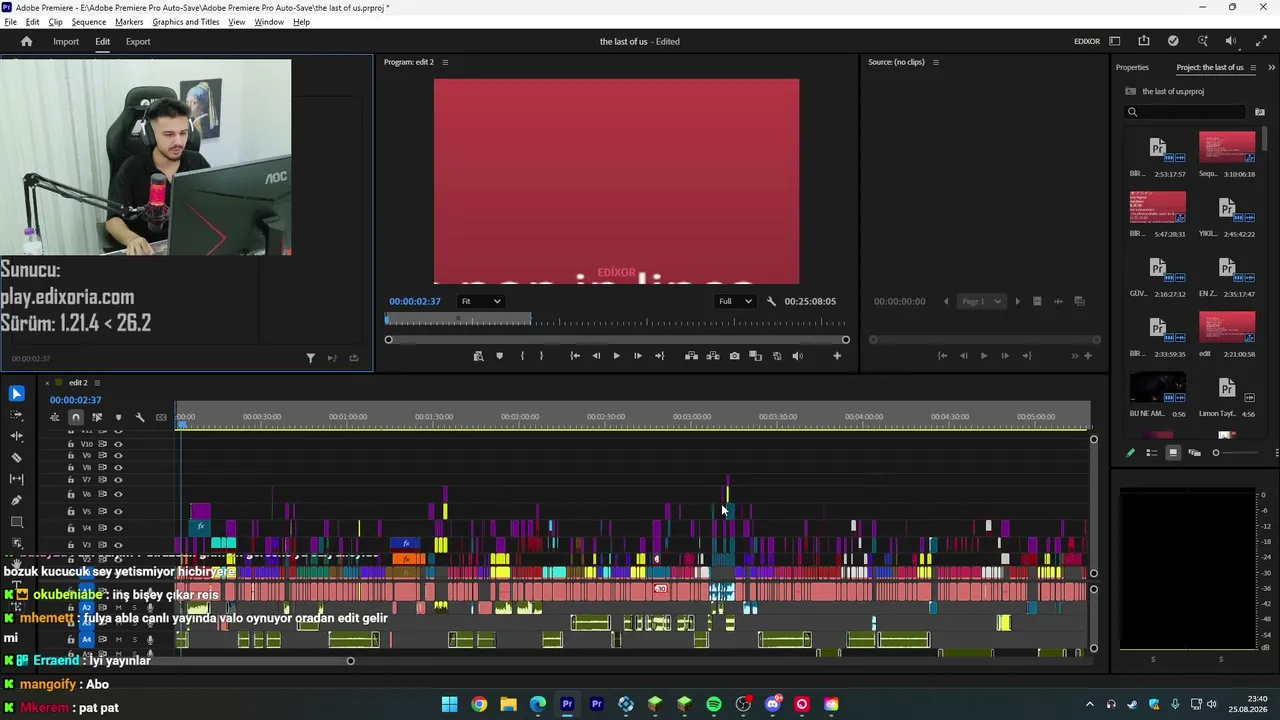Open the Full playback resolution dropdown
The width and height of the screenshot is (1280, 720).
(x=735, y=301)
